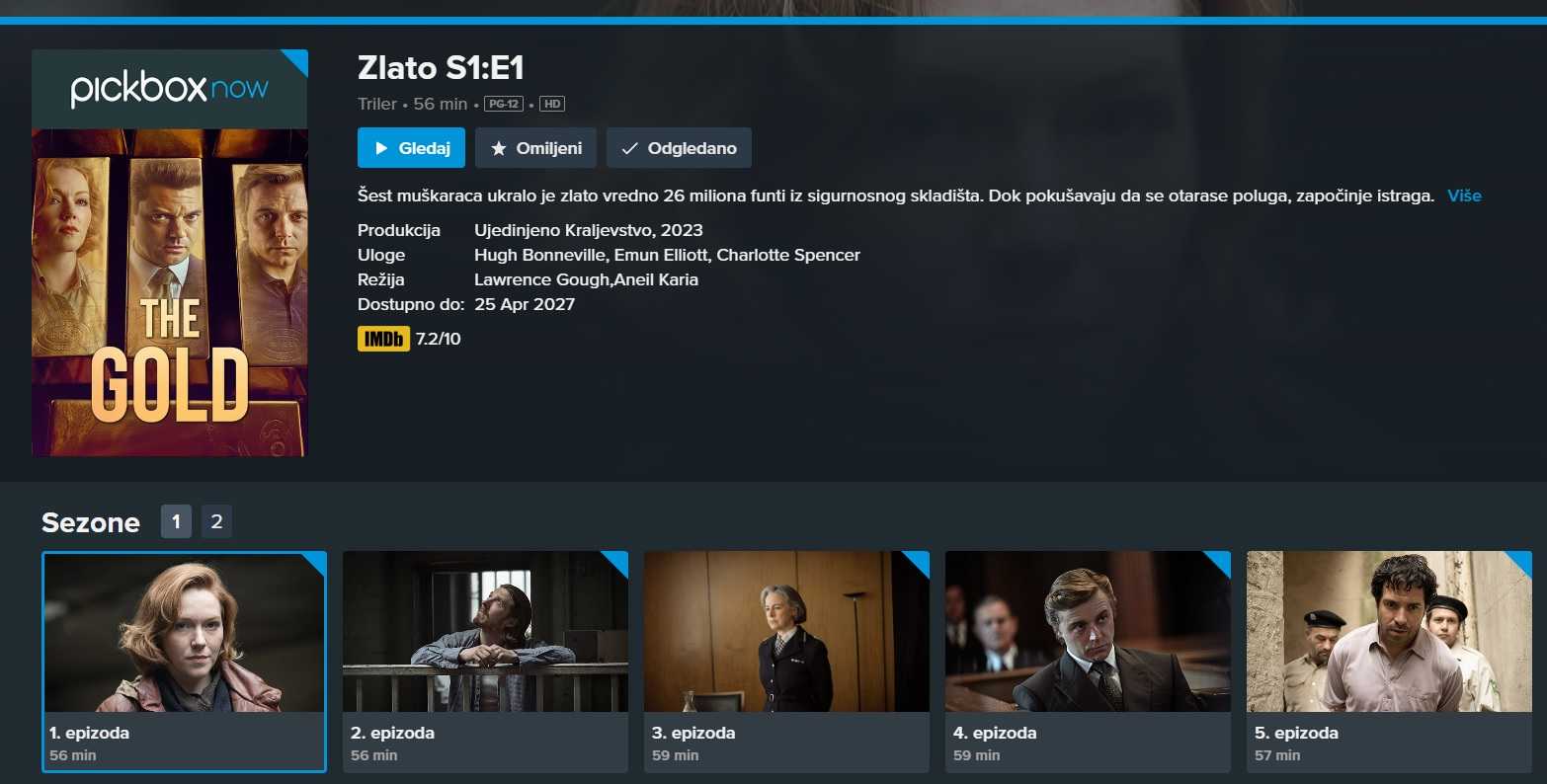Select season 1 tab
The height and width of the screenshot is (784, 1547).
[176, 521]
